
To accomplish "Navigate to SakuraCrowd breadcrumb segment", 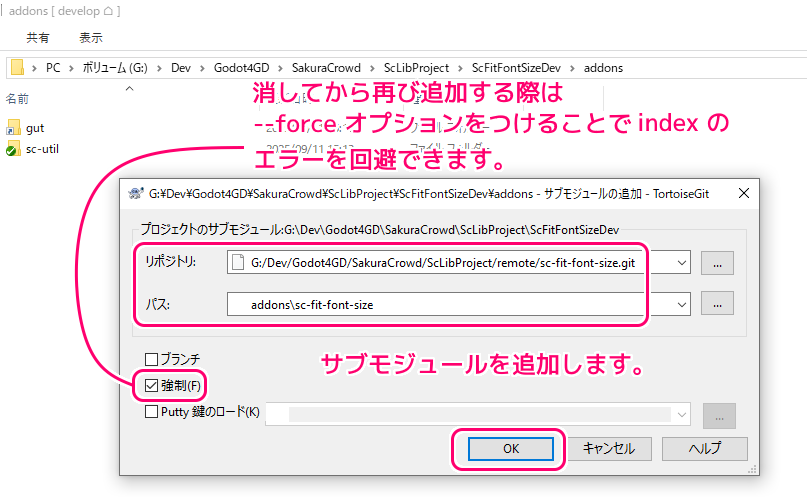I will click(326, 68).
